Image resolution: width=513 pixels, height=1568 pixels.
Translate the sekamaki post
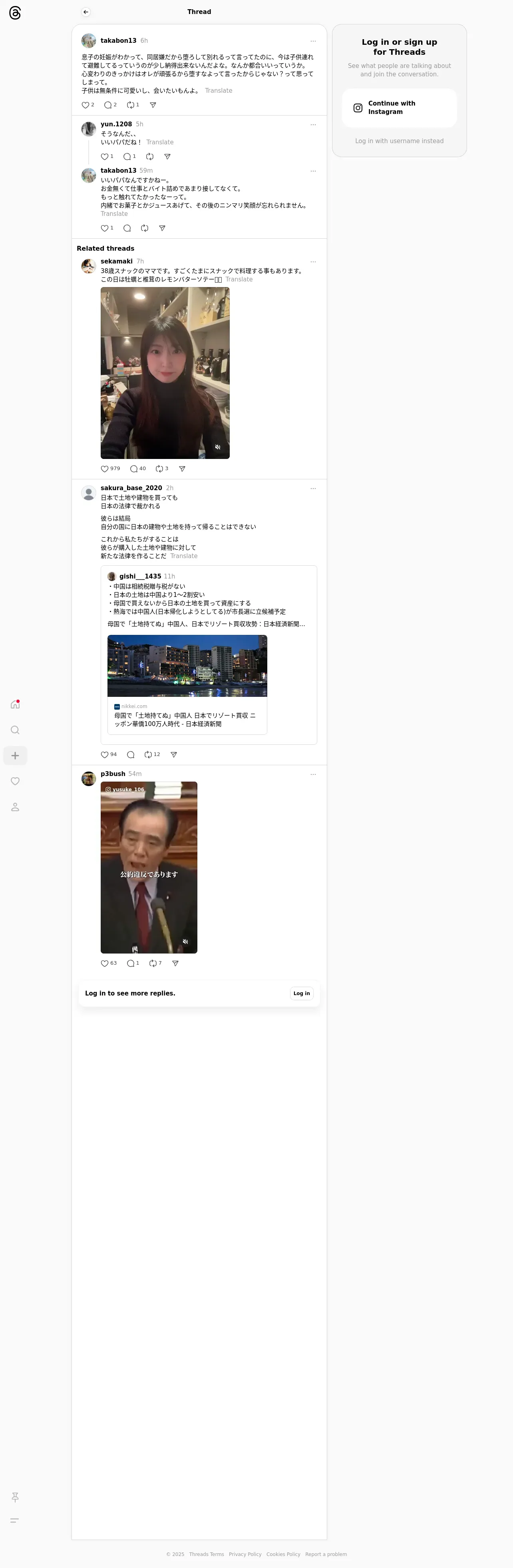(x=239, y=279)
